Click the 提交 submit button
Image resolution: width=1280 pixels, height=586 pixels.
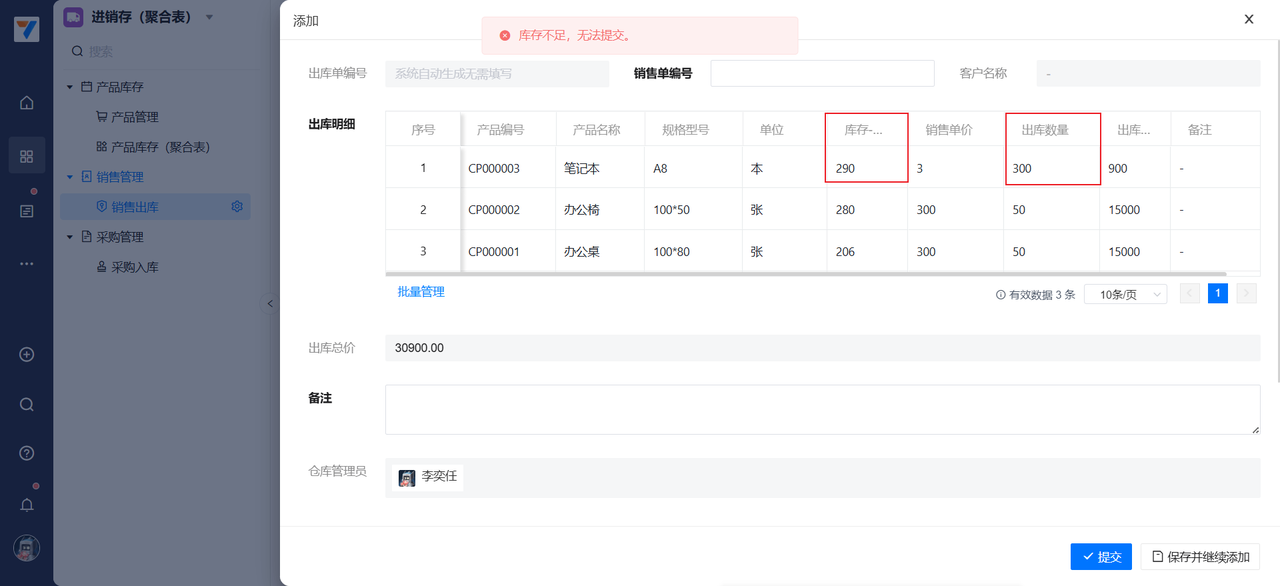(x=1101, y=557)
